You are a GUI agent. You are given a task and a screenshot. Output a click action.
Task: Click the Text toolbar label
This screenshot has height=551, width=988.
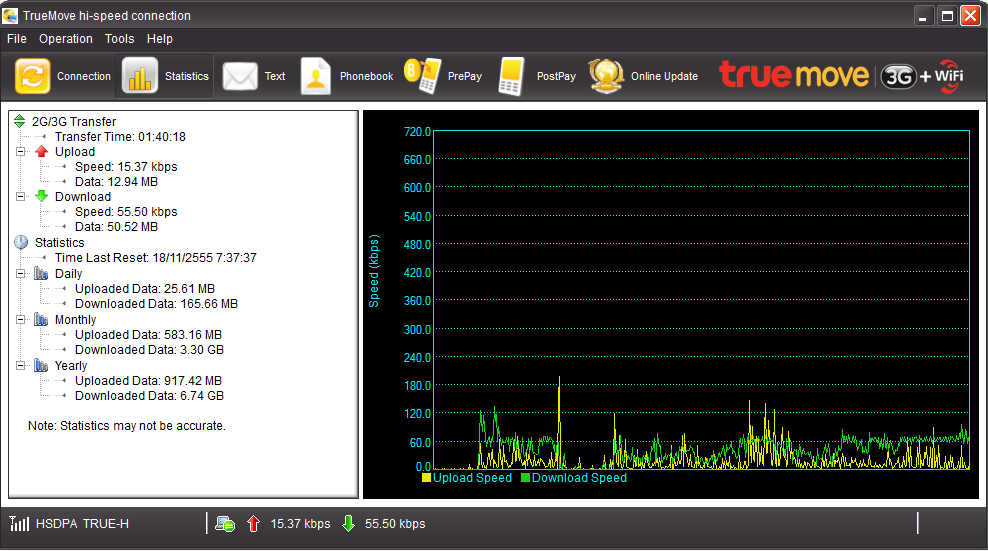pos(275,76)
